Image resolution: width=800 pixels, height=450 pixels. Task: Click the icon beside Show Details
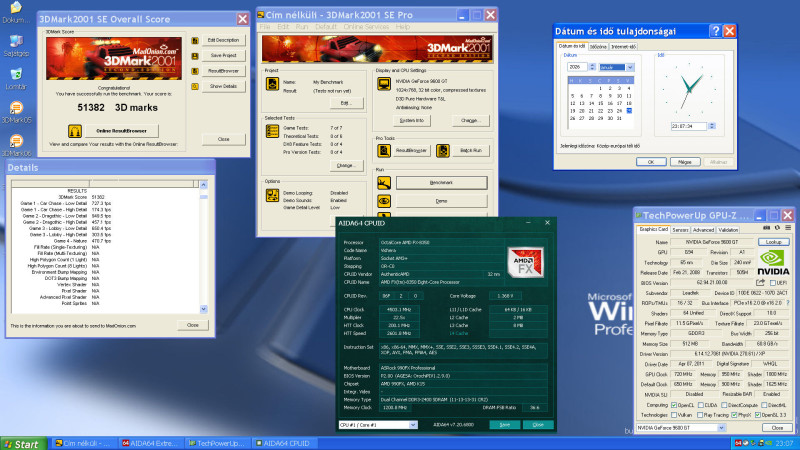pos(195,87)
